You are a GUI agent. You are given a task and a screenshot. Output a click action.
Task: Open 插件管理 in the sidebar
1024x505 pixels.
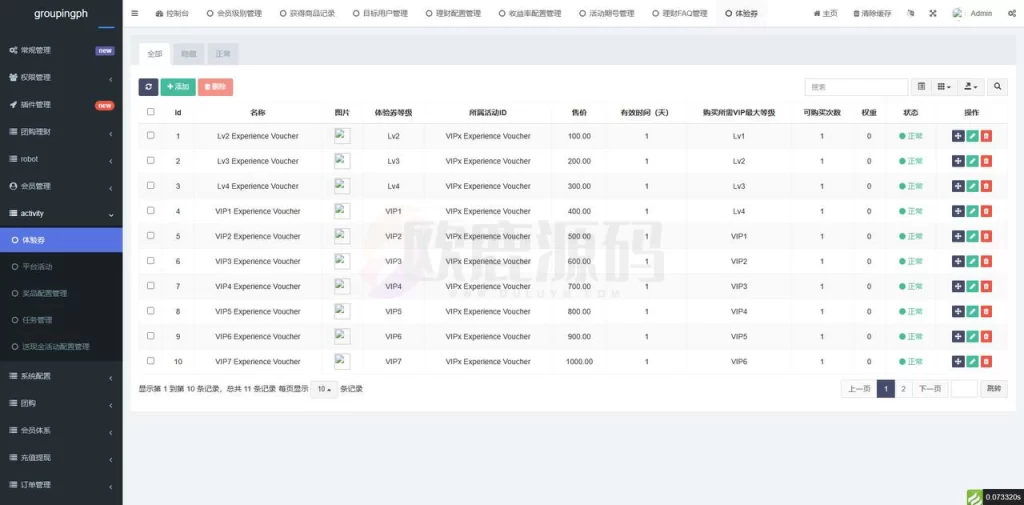[61, 105]
